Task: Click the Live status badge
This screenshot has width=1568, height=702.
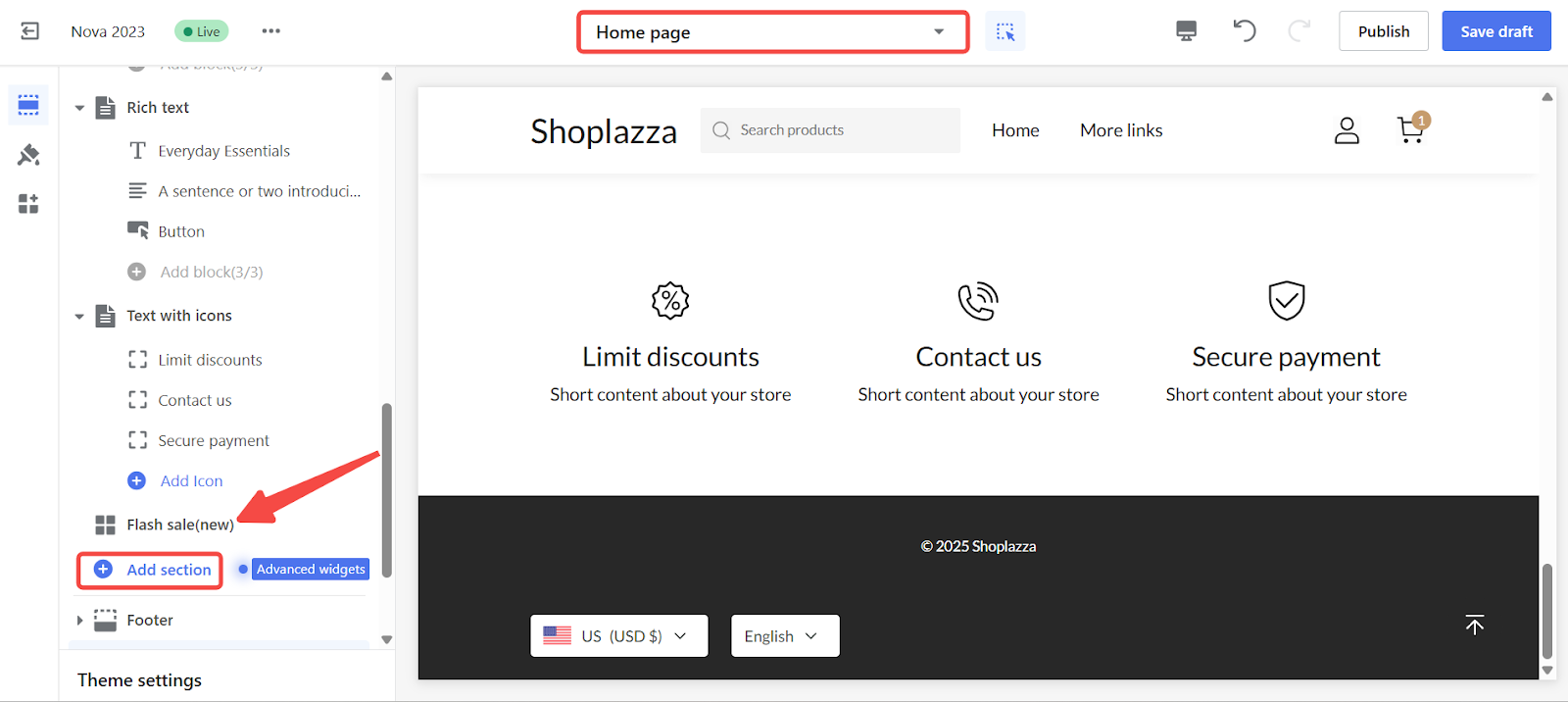Action: tap(202, 31)
